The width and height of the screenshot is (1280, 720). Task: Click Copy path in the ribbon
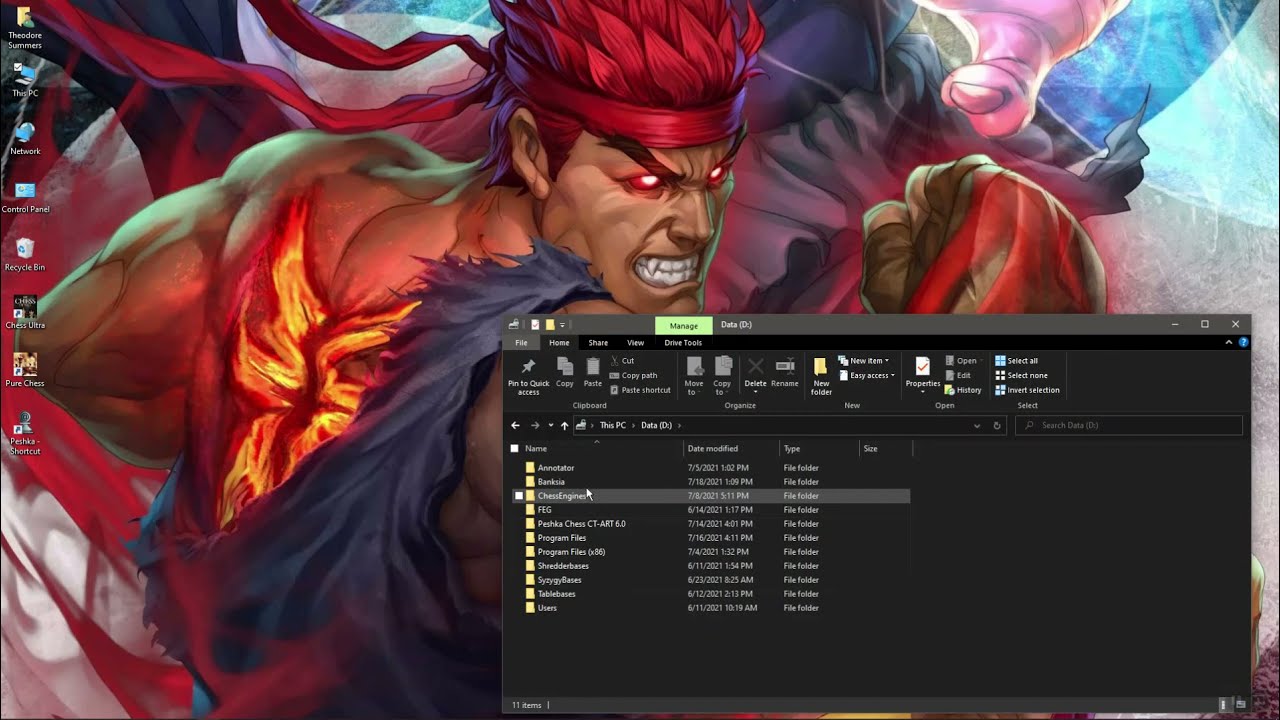(x=633, y=375)
